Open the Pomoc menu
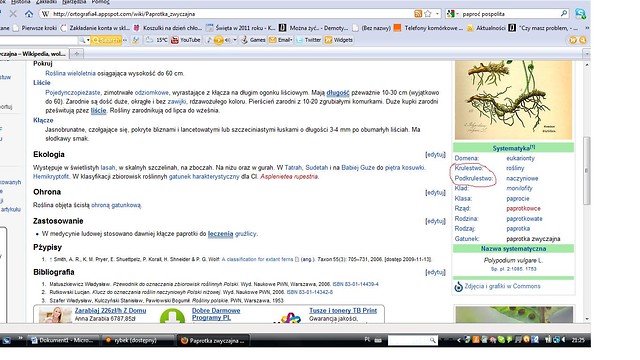Image resolution: width=640 pixels, height=360 pixels. pyautogui.click(x=100, y=2)
